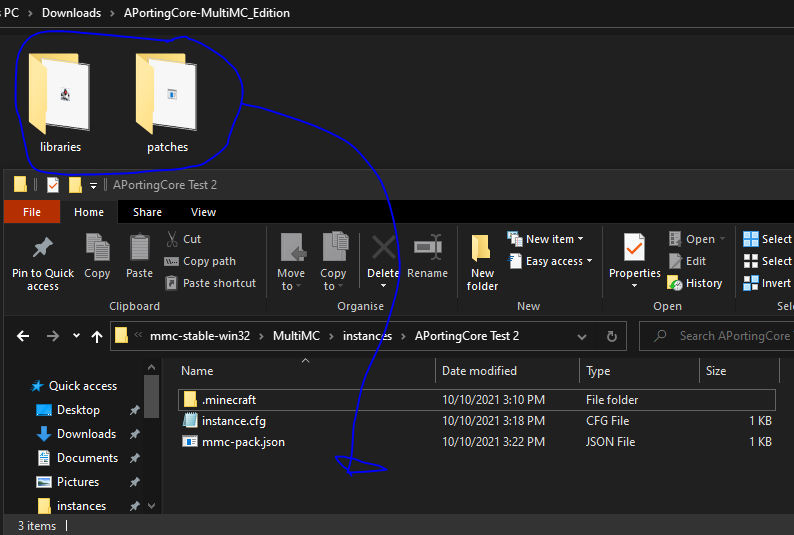Click the History button
This screenshot has width=794, height=535.
coord(694,283)
